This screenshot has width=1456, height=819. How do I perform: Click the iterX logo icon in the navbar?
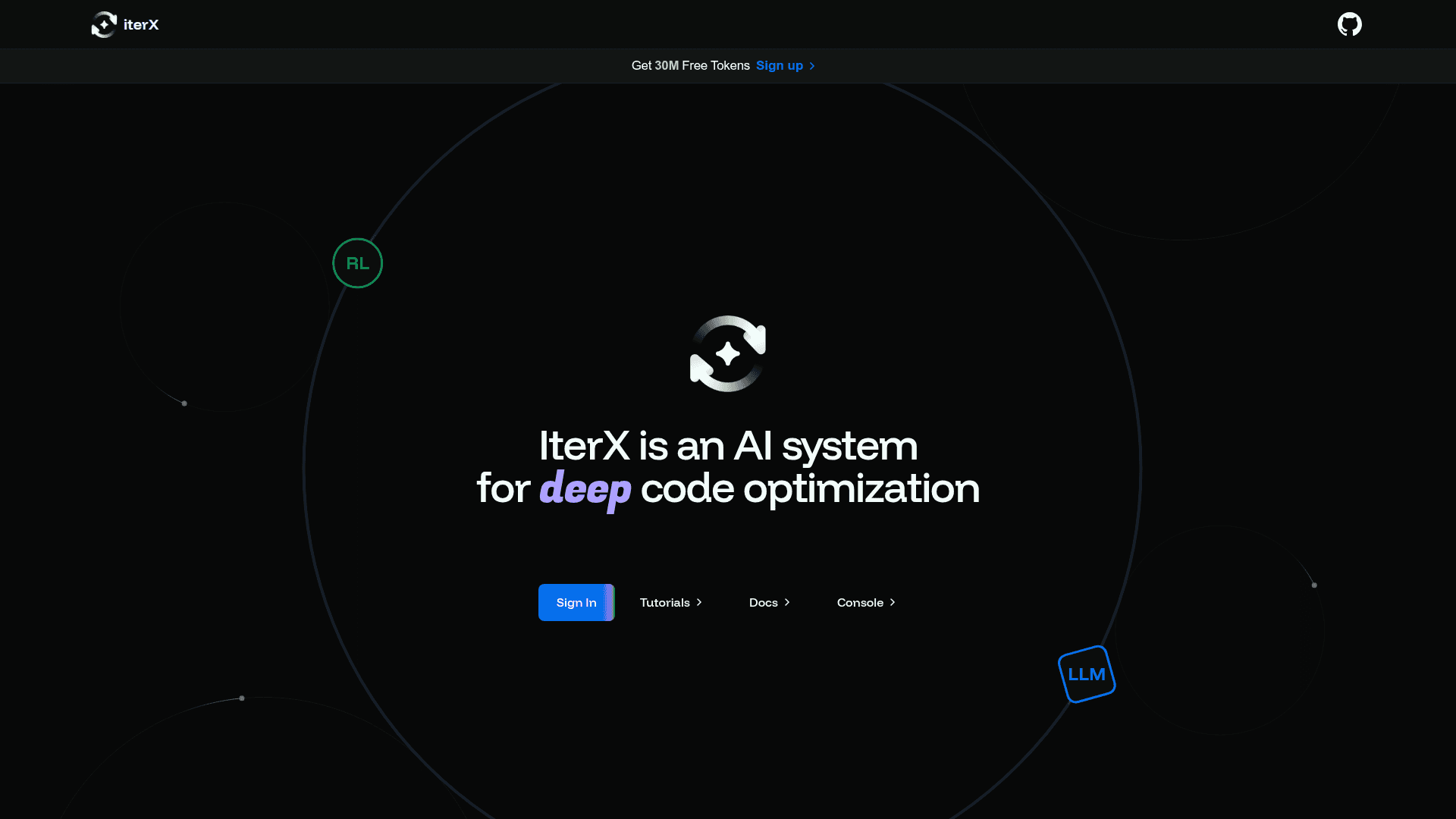(x=104, y=24)
